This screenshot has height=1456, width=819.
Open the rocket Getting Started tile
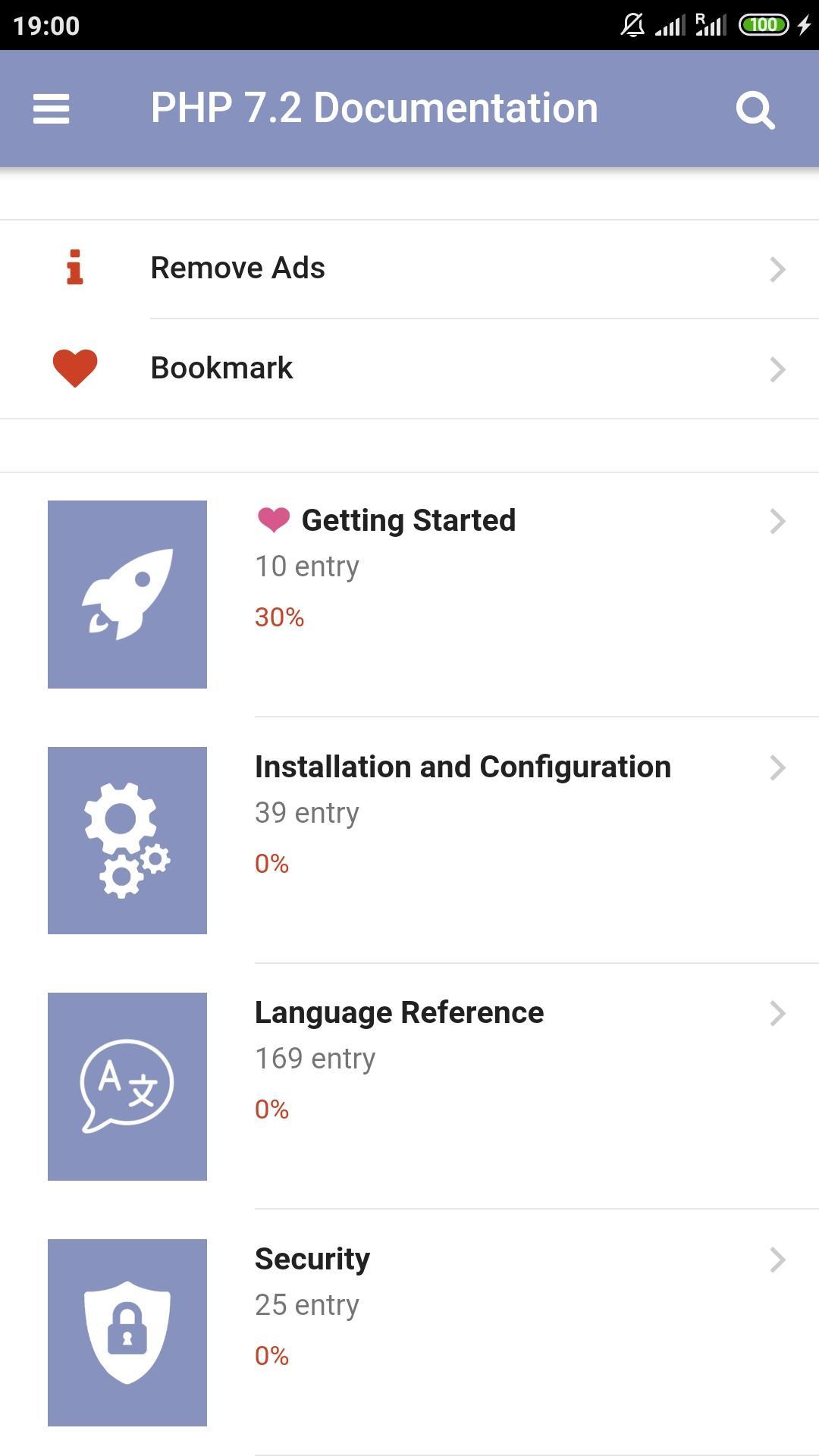[x=127, y=595]
